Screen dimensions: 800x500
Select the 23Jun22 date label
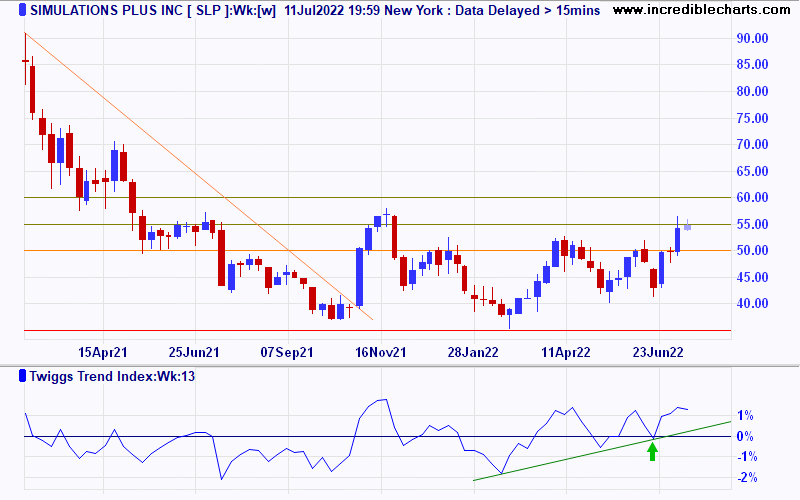tap(658, 353)
